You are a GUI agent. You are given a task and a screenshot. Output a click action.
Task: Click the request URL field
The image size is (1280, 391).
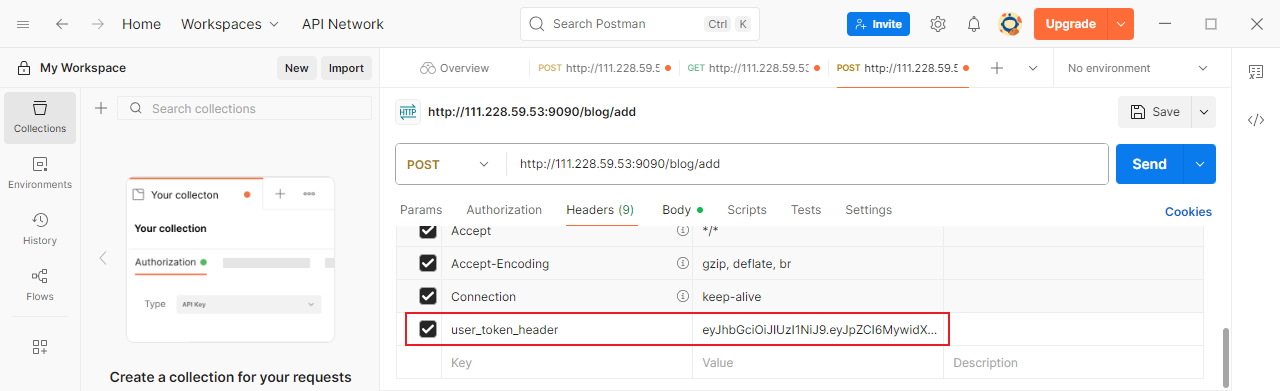[x=807, y=164]
